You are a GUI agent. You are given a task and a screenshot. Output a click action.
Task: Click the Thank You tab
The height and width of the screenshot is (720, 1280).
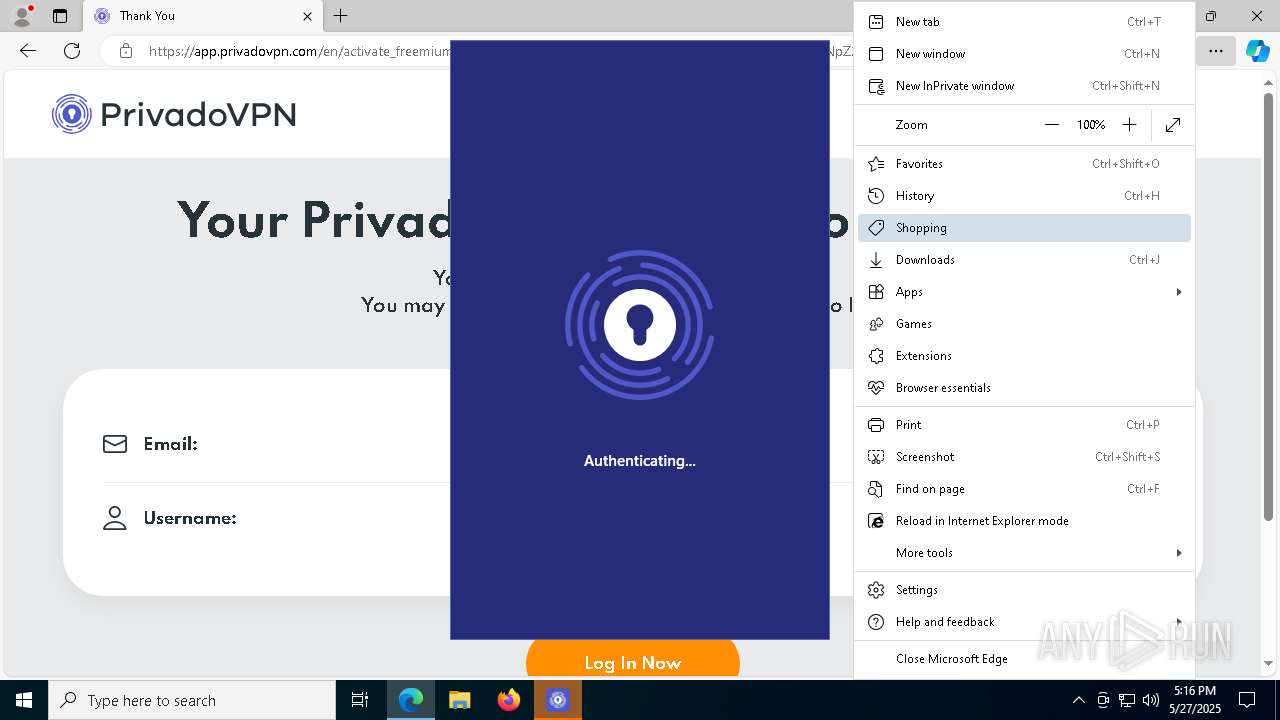click(203, 16)
